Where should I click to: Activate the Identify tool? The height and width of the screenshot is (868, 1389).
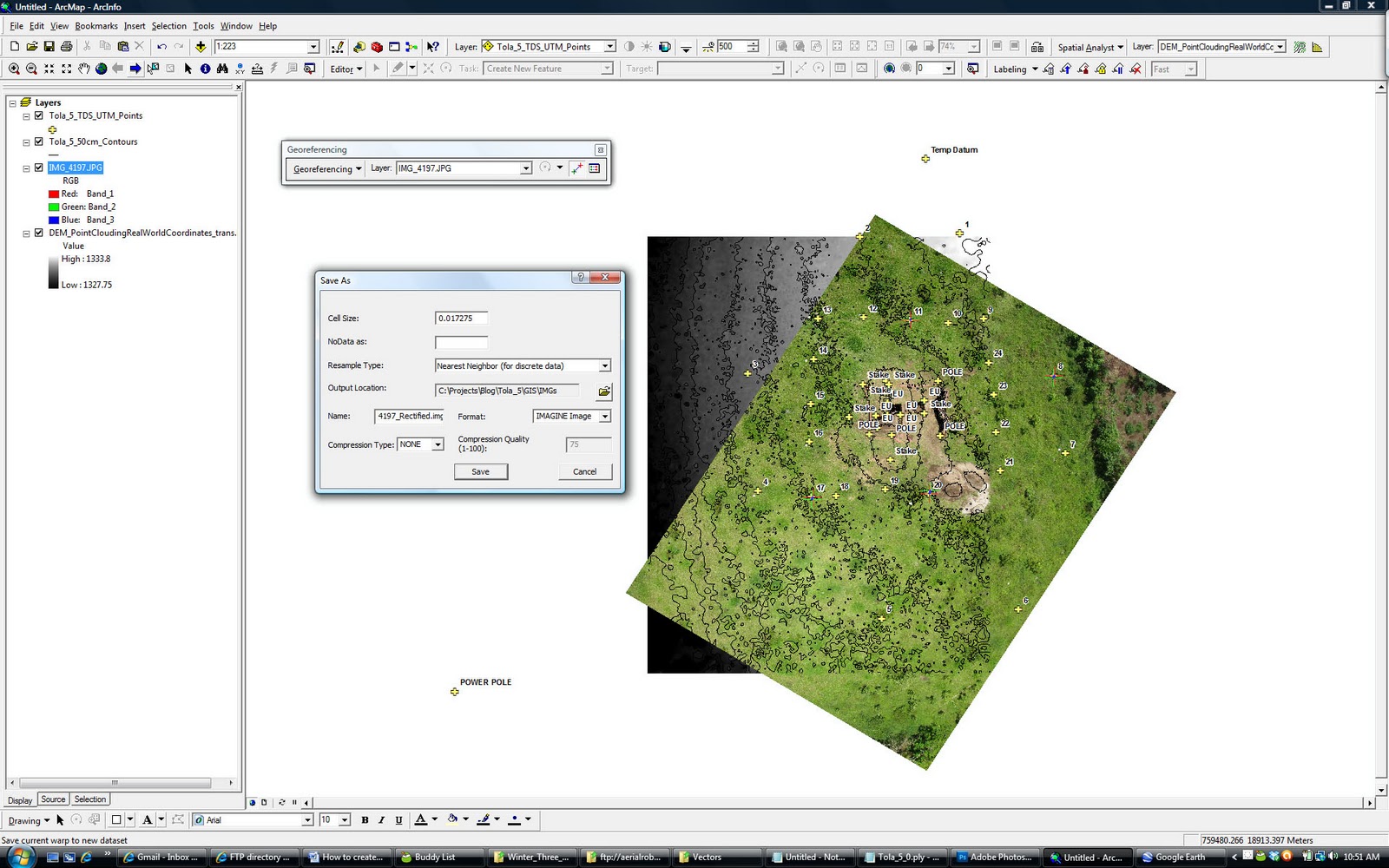(x=205, y=70)
